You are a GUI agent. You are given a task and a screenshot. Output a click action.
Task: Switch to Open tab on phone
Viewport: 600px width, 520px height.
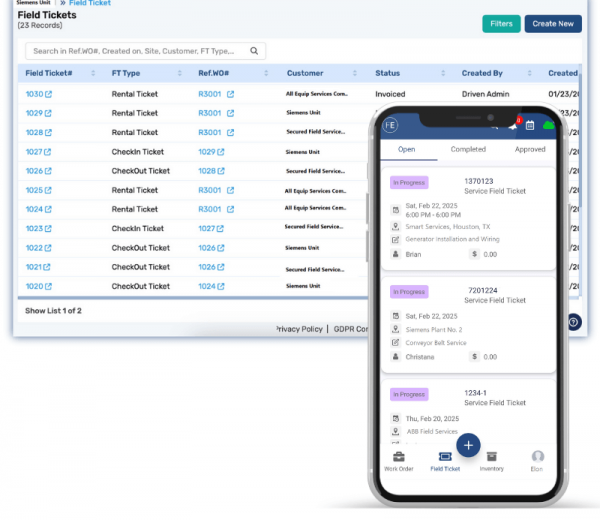[x=406, y=150]
